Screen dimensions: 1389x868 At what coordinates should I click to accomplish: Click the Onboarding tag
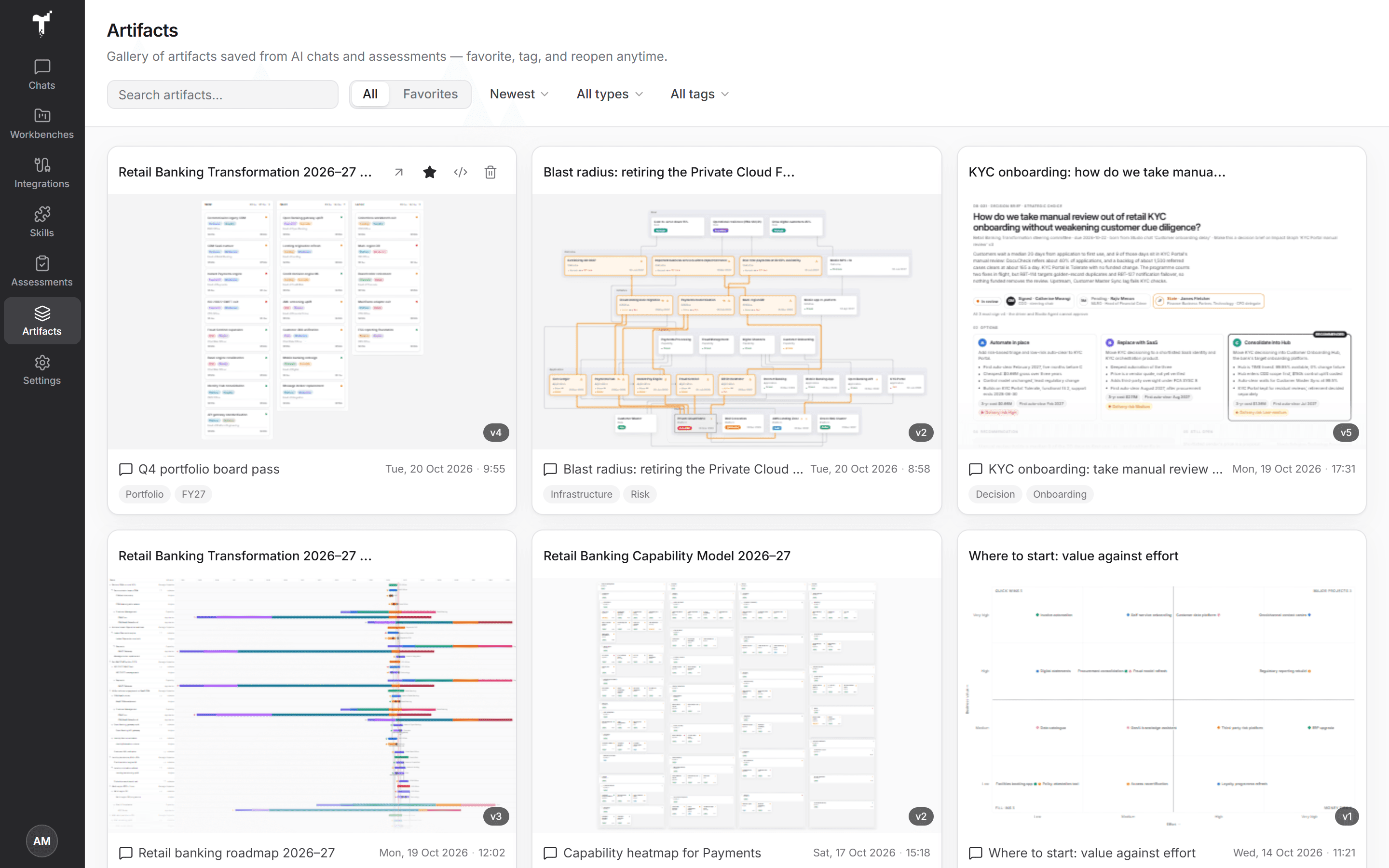1060,494
